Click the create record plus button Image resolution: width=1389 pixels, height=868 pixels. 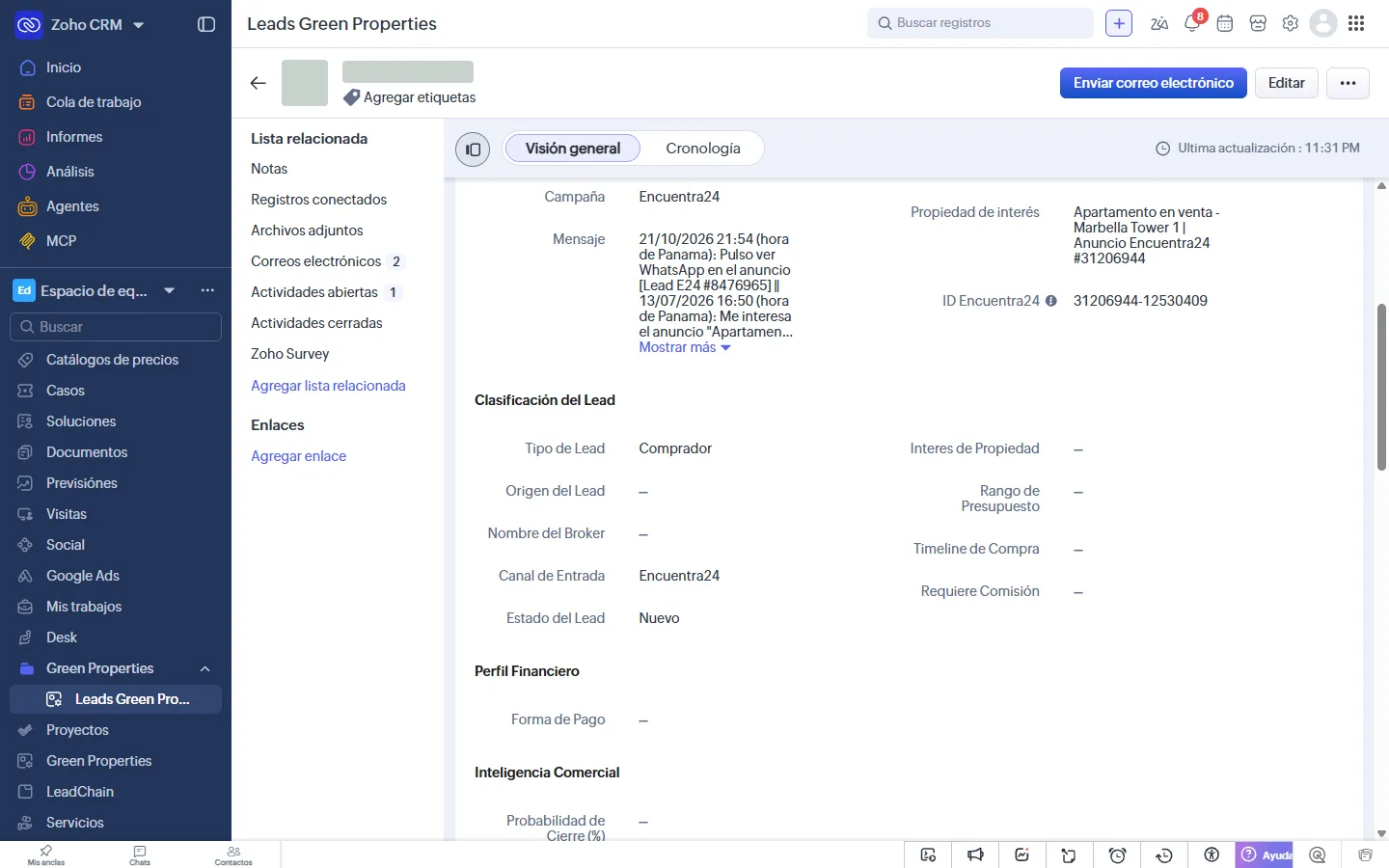(1119, 23)
